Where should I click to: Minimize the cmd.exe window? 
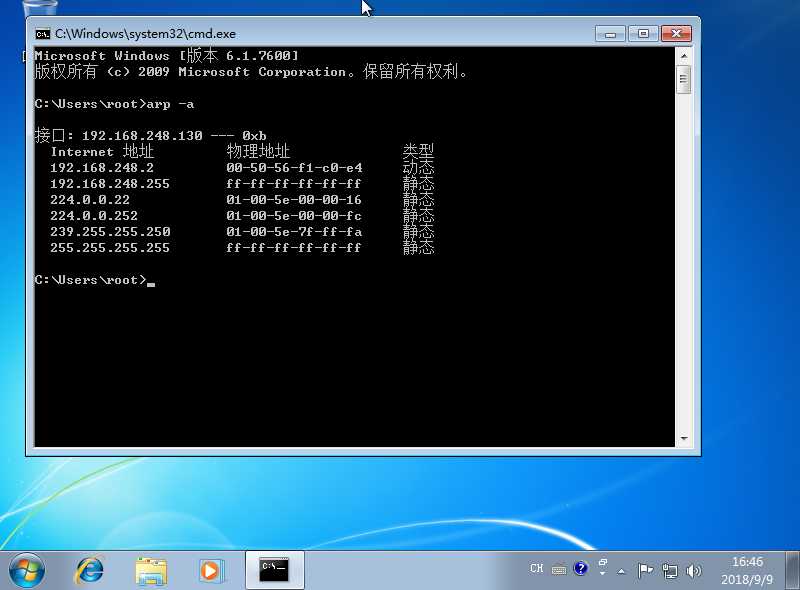coord(610,34)
